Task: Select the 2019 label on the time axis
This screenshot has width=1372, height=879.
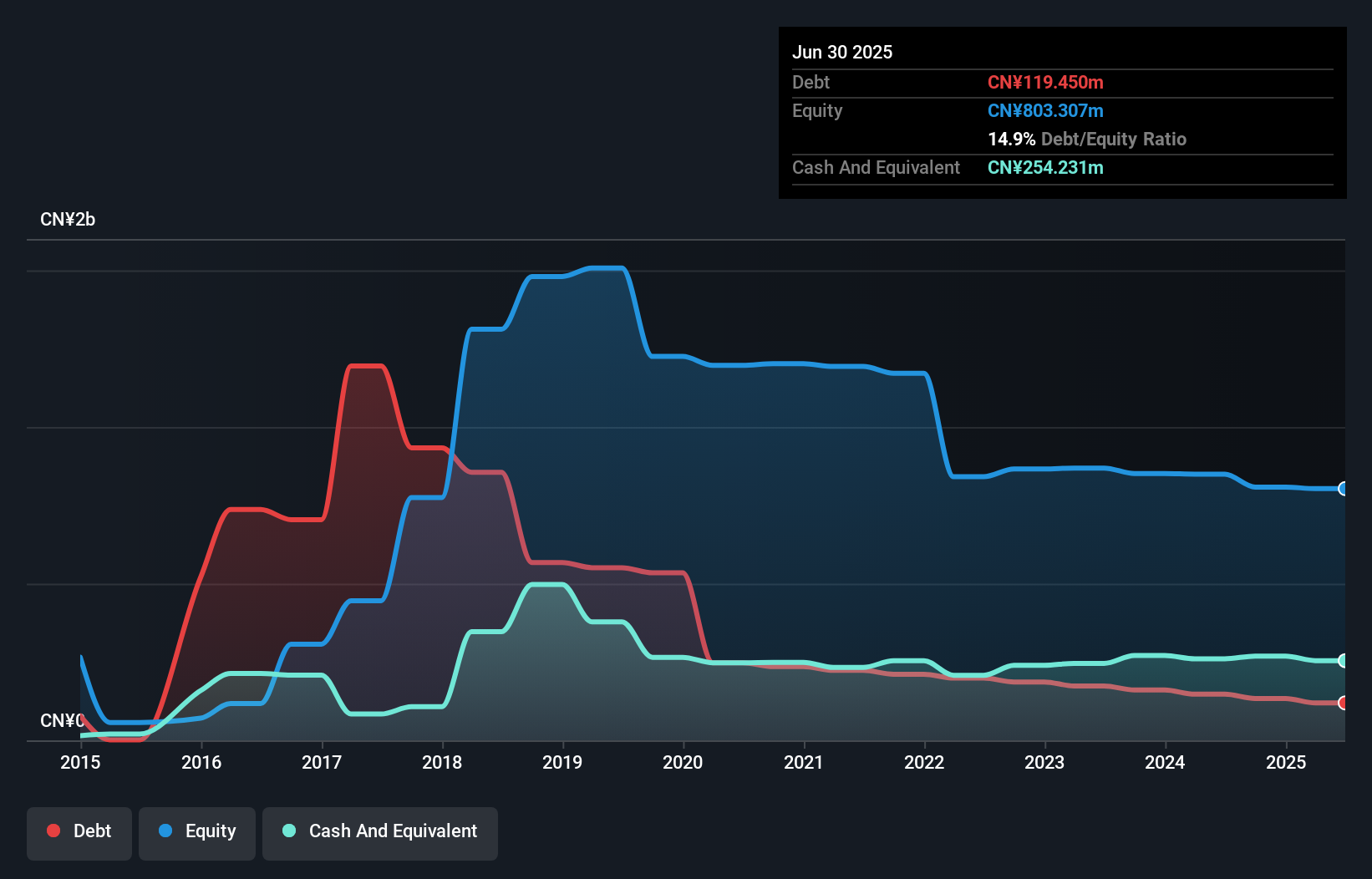Action: click(x=563, y=762)
